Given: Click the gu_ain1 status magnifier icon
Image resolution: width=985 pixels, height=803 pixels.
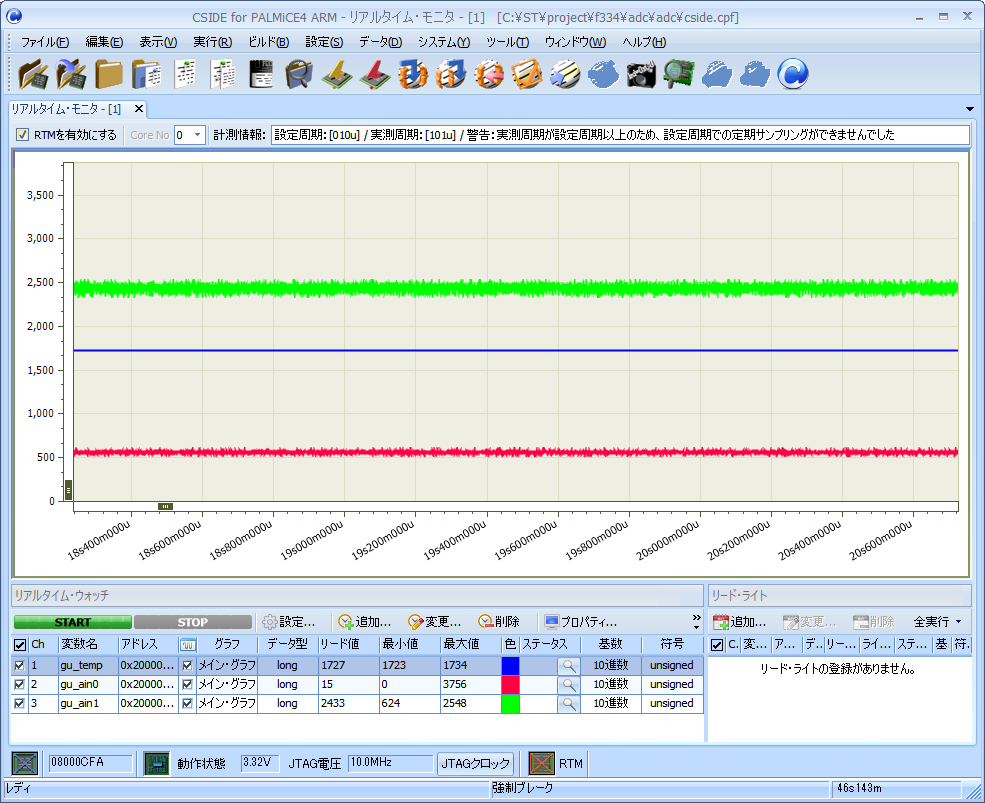Looking at the screenshot, I should pos(569,704).
